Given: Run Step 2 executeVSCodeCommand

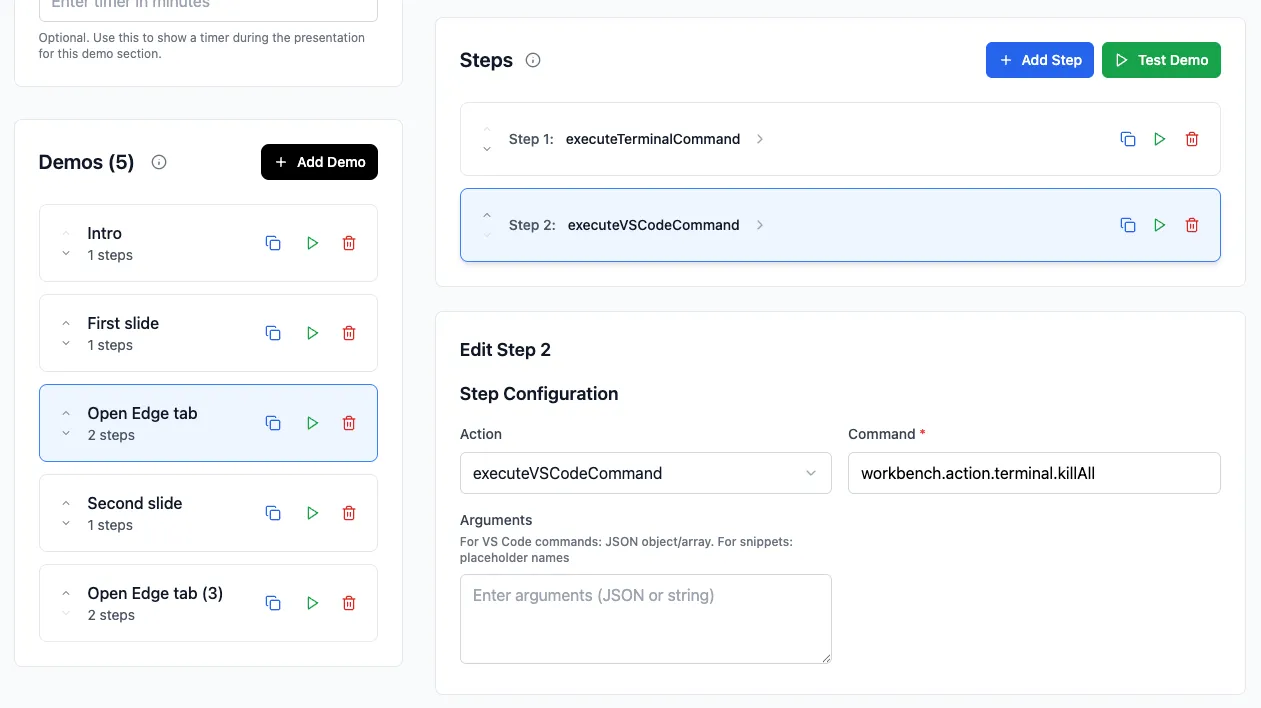Looking at the screenshot, I should click(x=1159, y=225).
